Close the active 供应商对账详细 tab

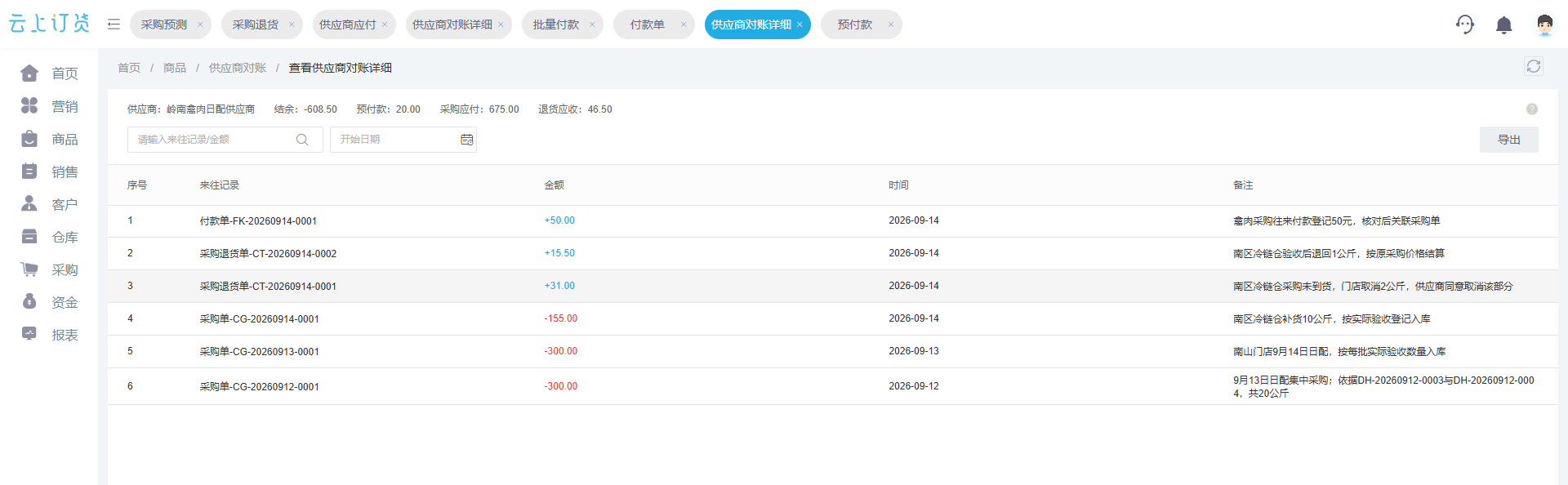coord(800,24)
